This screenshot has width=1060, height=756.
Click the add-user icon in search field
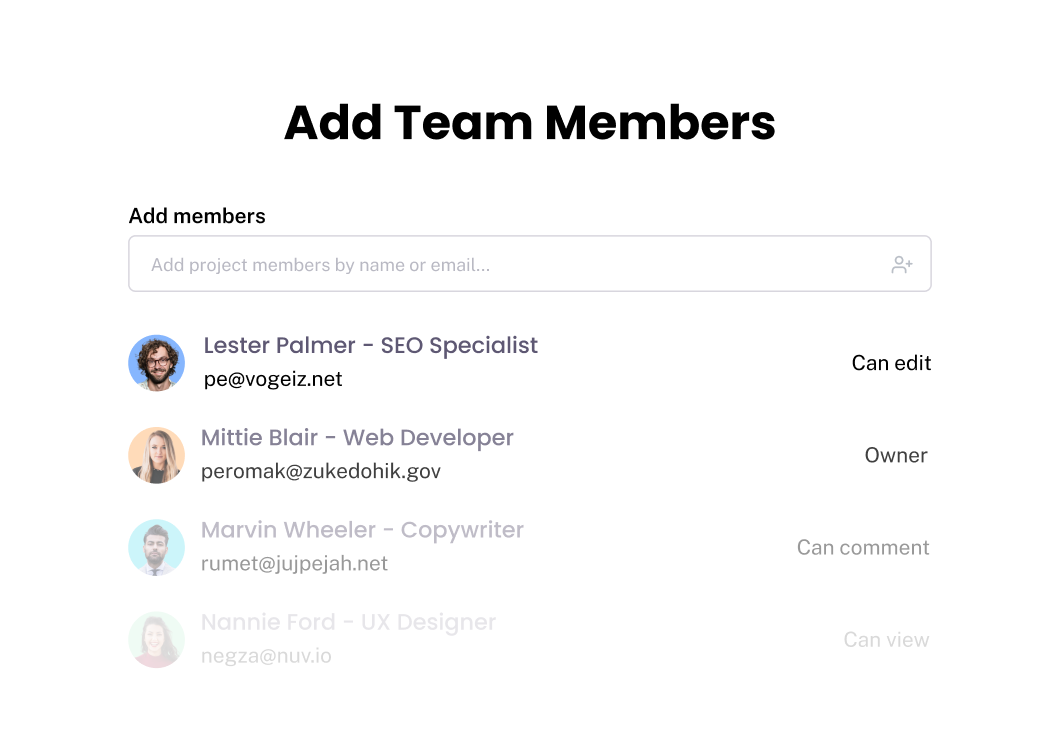[902, 265]
